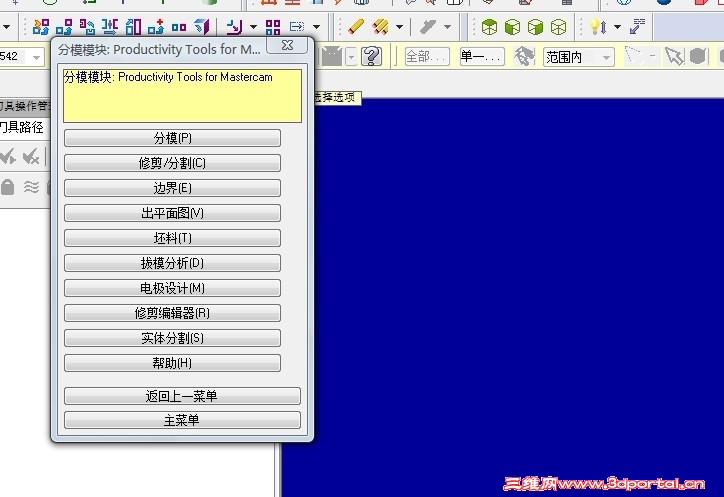This screenshot has height=497, width=724.
Task: Click the gray tool icon after pencils
Action: click(428, 27)
